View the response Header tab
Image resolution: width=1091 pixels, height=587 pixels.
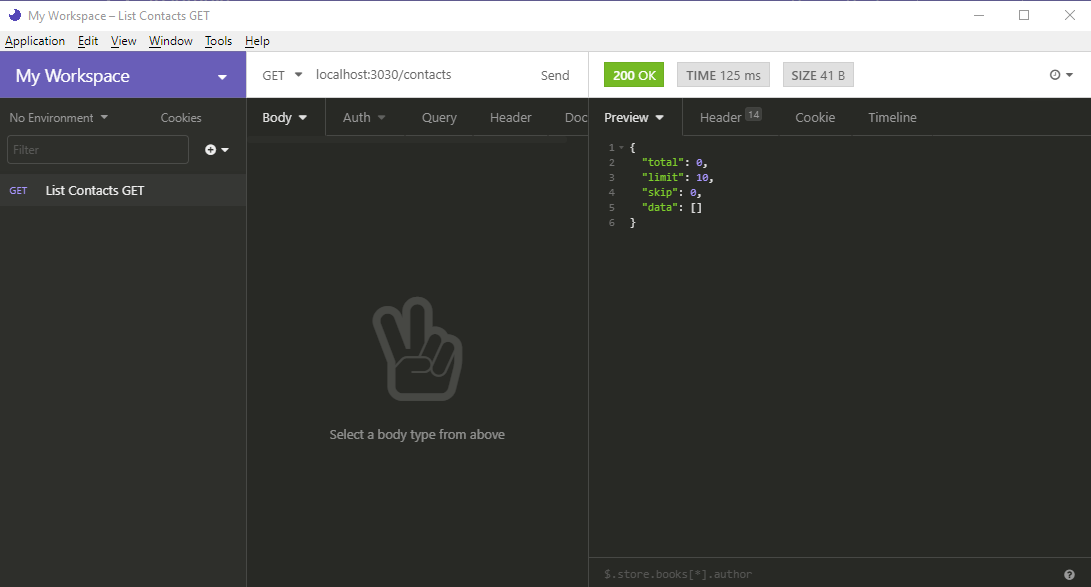pyautogui.click(x=720, y=117)
